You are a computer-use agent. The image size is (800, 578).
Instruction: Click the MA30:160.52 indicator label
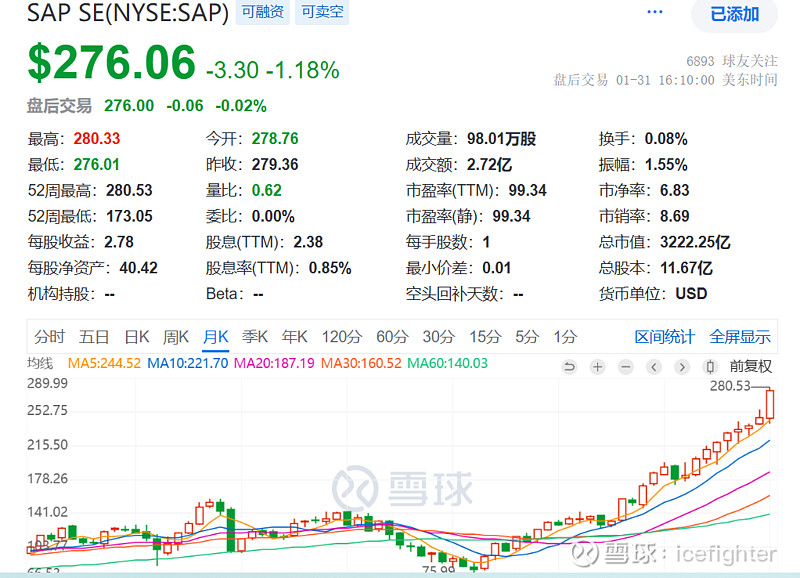point(361,363)
